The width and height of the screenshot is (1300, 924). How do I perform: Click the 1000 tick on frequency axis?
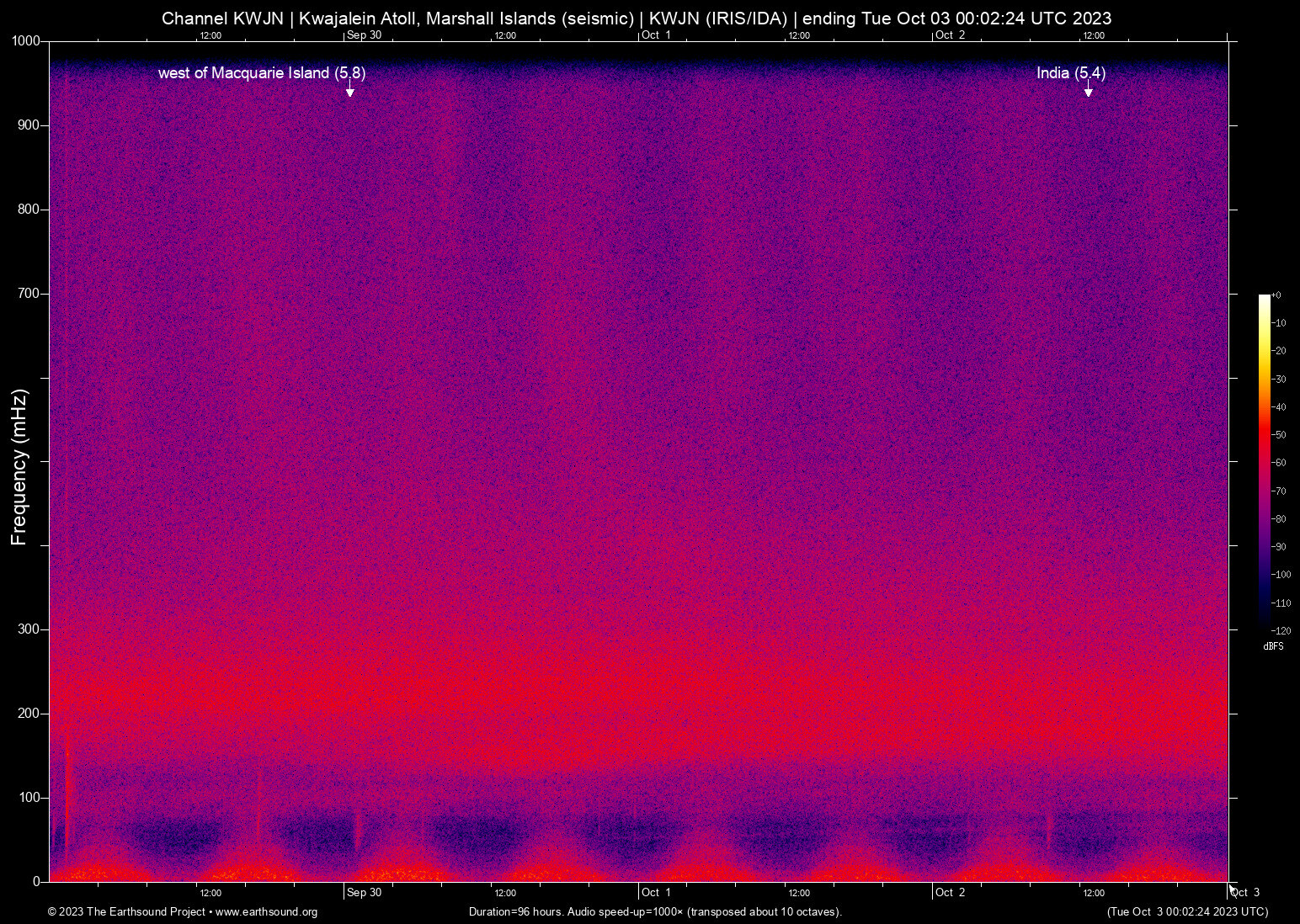point(25,41)
